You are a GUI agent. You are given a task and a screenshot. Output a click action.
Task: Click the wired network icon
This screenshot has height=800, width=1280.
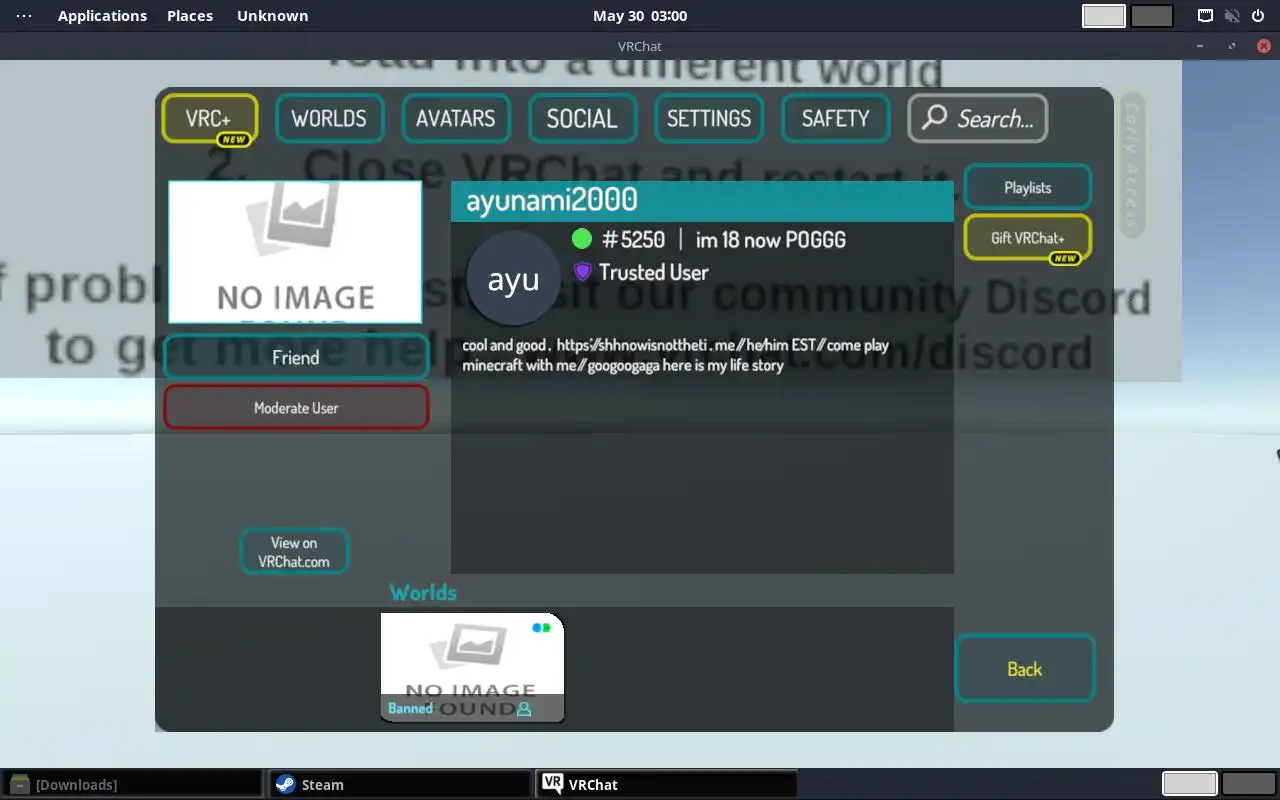(1206, 15)
